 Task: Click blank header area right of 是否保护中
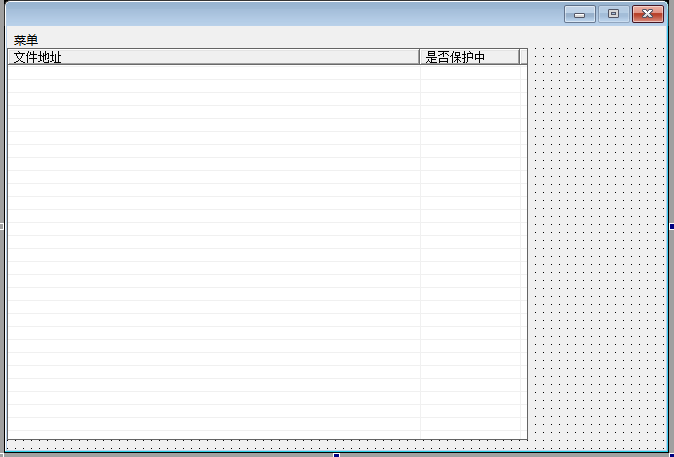(524, 57)
